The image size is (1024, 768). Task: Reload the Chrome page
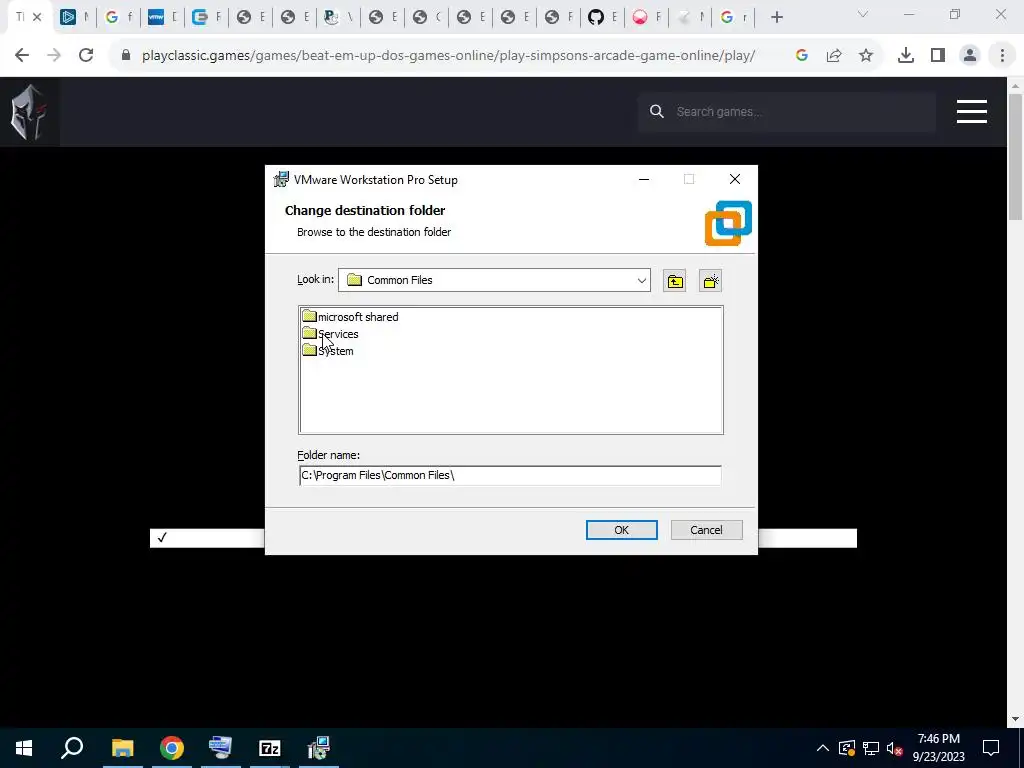tap(86, 56)
